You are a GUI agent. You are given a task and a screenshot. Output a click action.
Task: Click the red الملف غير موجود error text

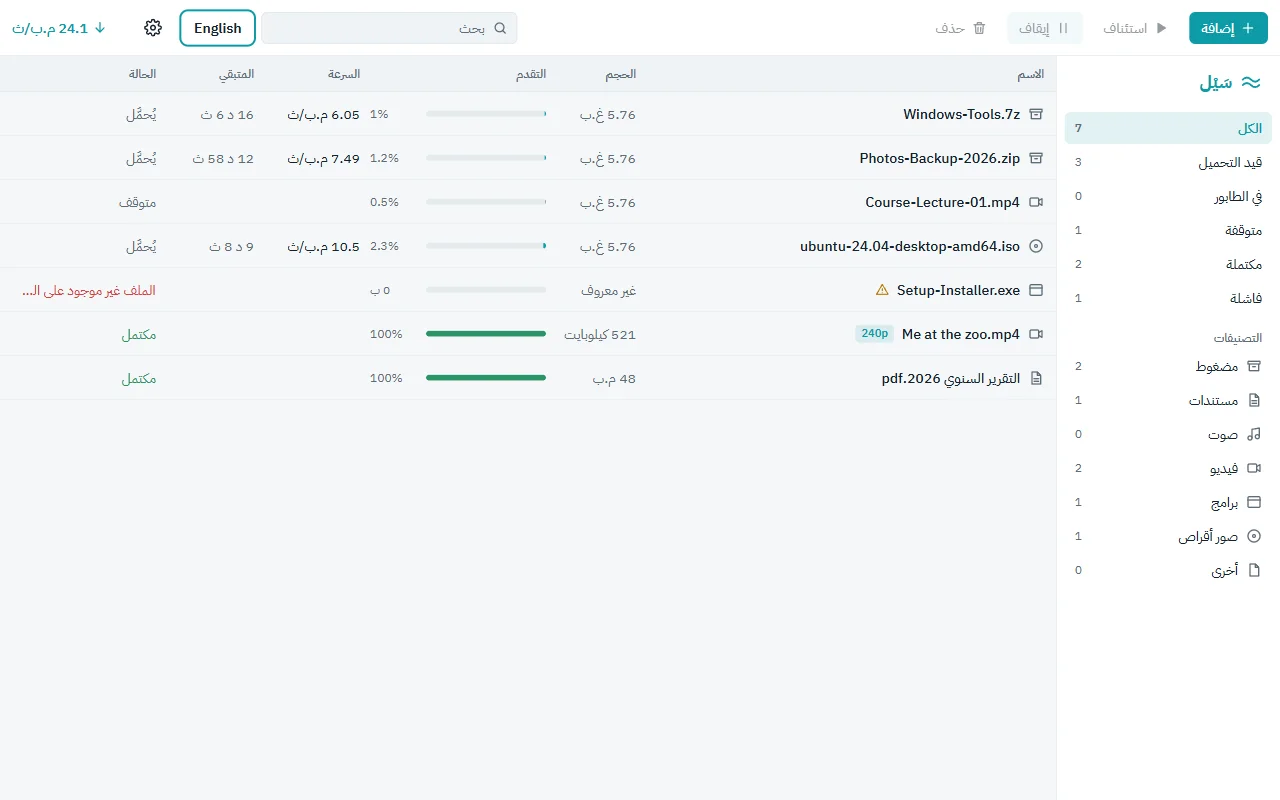(89, 290)
